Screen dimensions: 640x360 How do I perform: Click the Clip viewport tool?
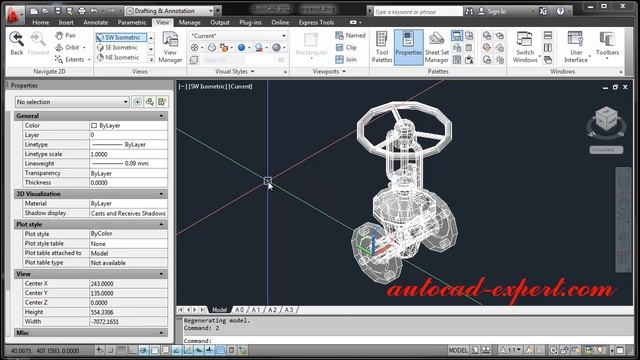(346, 47)
